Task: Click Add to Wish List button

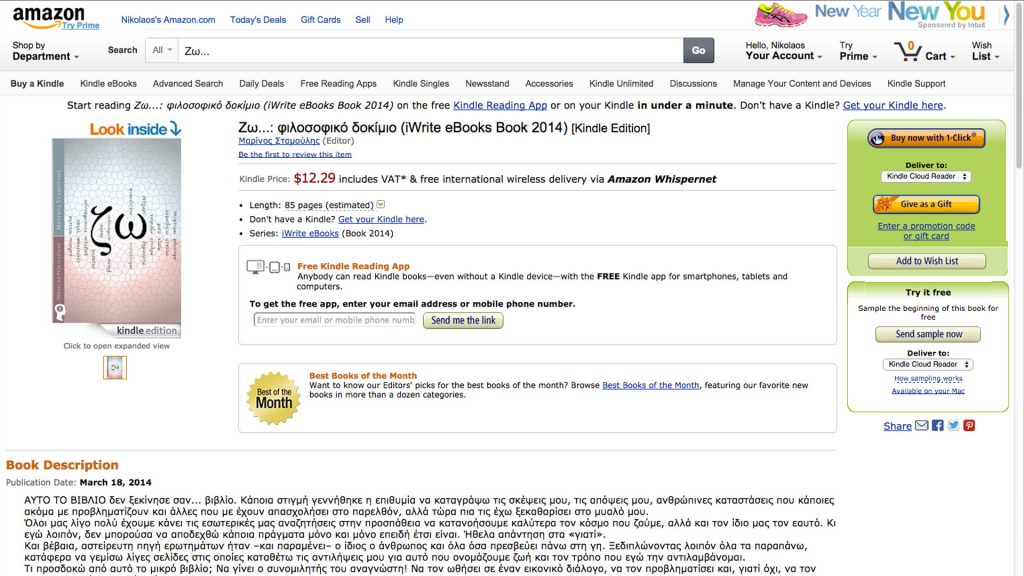Action: [927, 261]
